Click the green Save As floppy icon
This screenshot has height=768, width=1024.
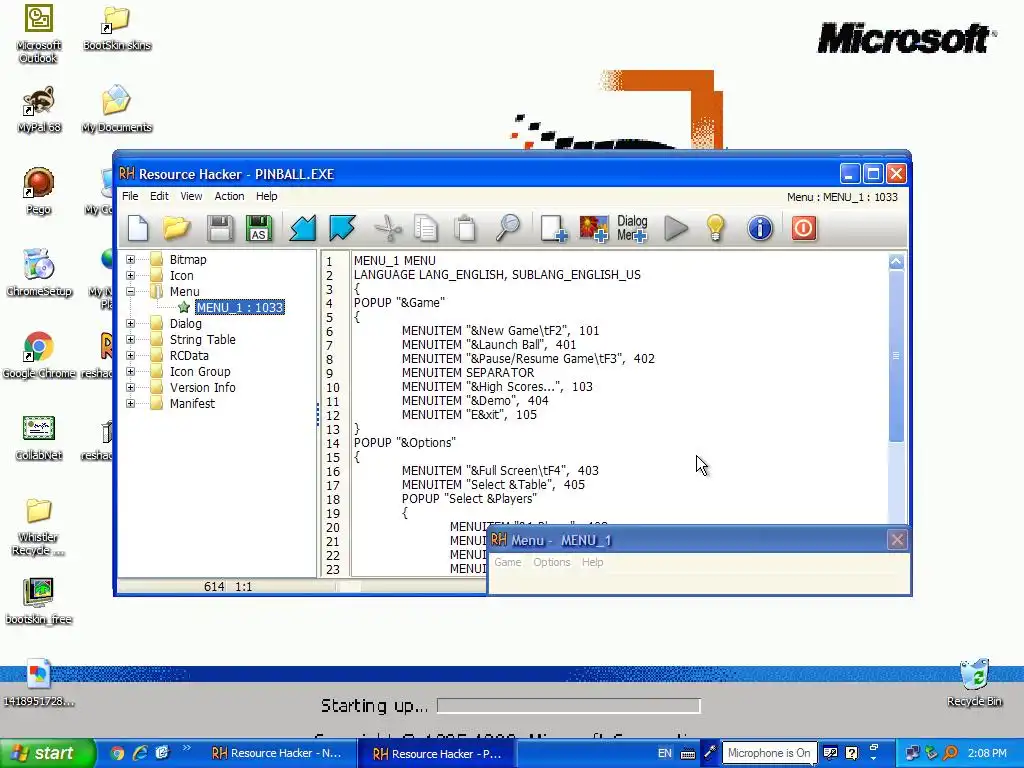click(x=259, y=229)
